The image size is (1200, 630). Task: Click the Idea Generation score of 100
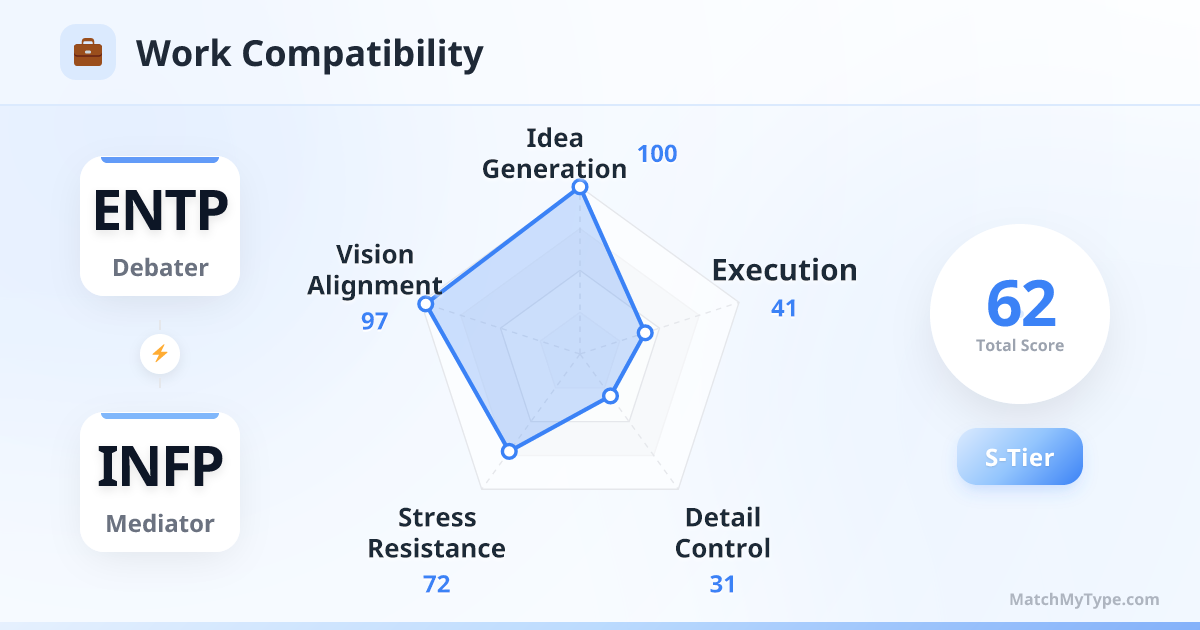[x=657, y=154]
